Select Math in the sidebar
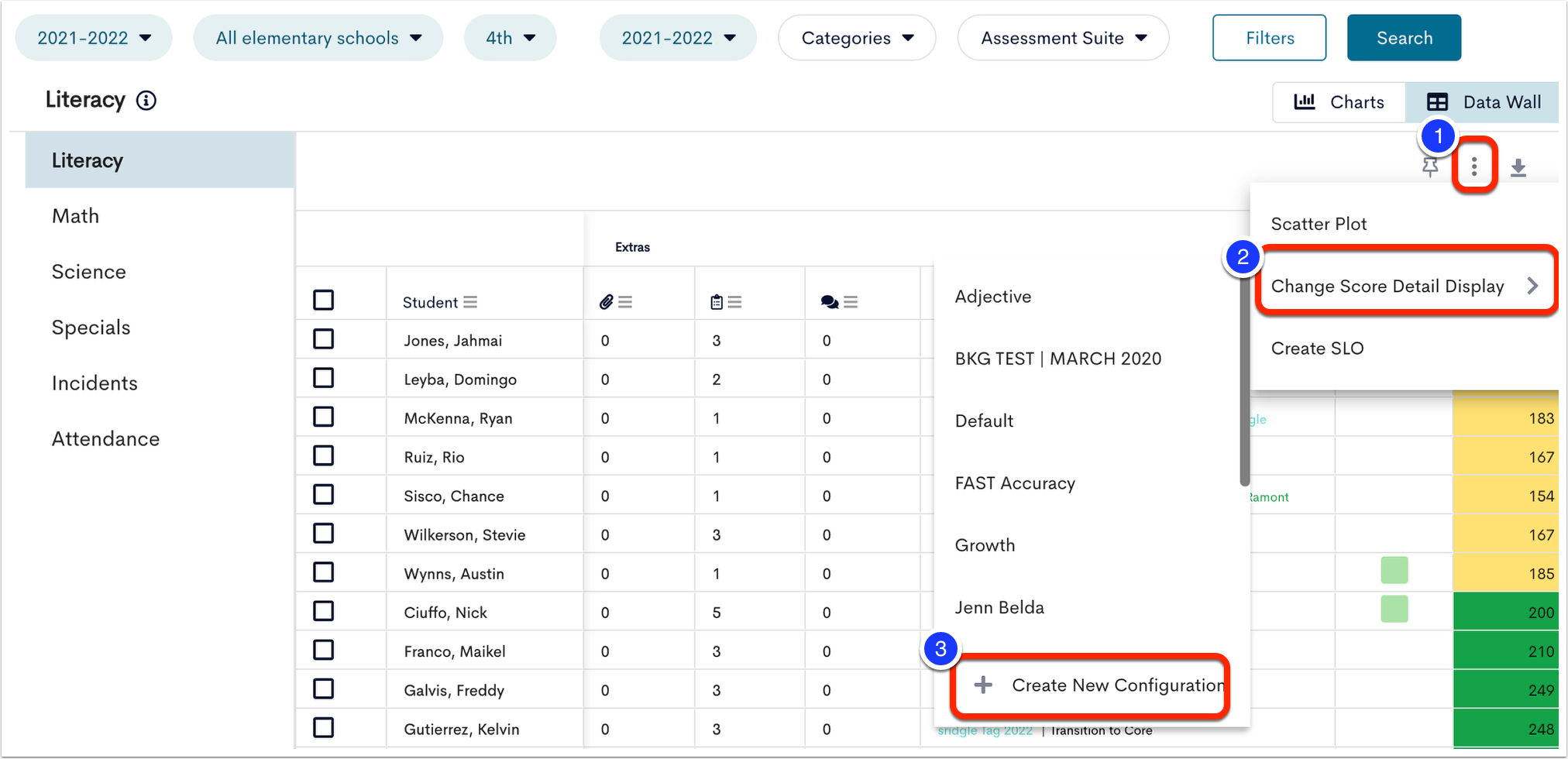1568x759 pixels. click(160, 216)
